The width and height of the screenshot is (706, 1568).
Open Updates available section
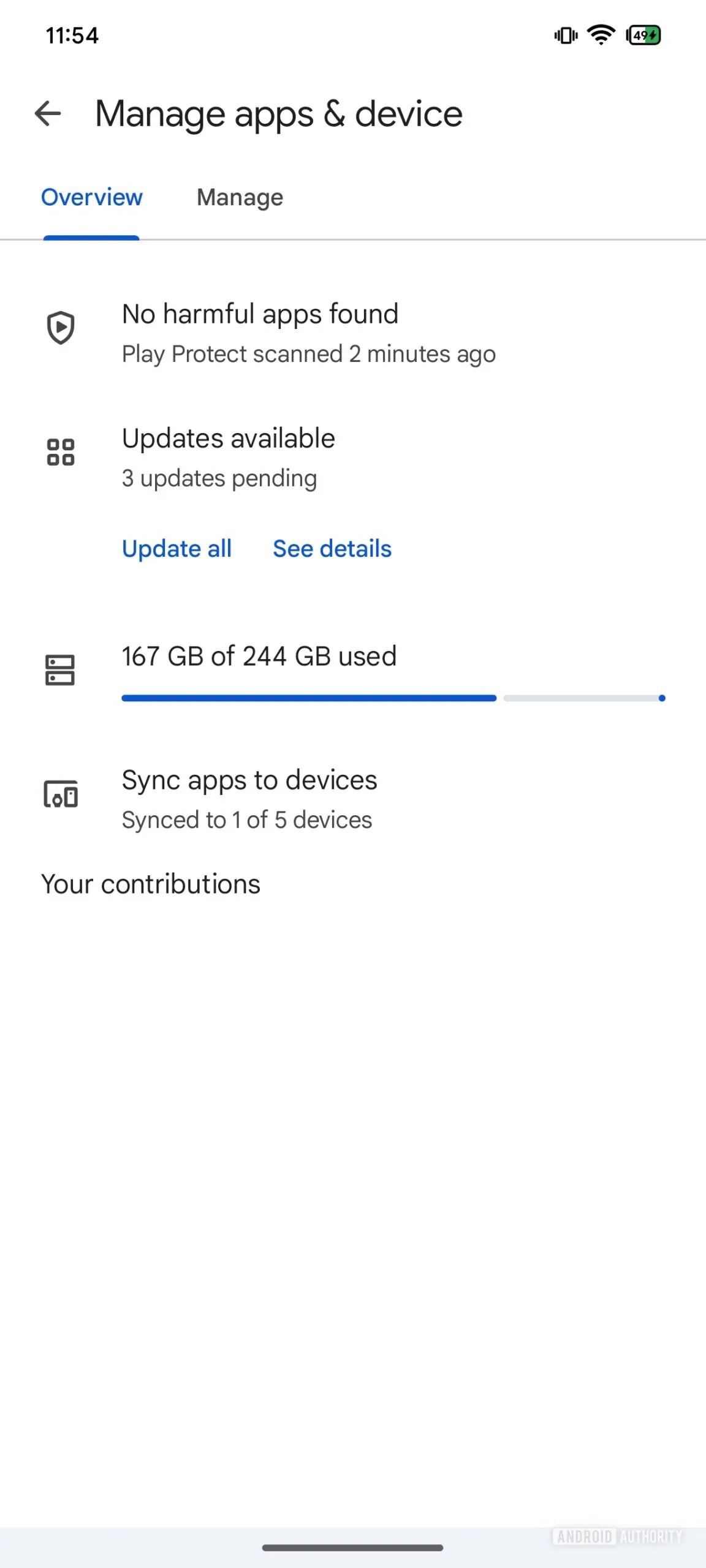click(x=353, y=458)
